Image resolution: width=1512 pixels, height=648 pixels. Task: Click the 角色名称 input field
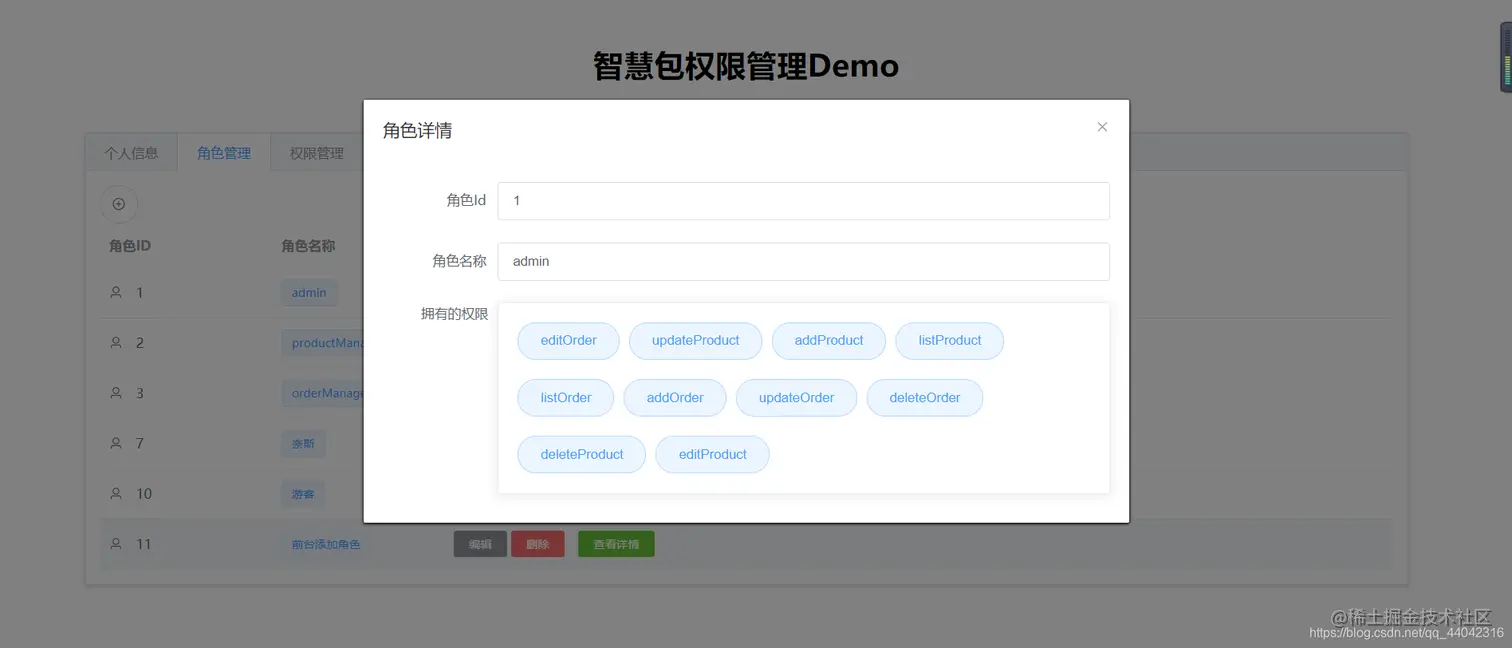coord(803,262)
